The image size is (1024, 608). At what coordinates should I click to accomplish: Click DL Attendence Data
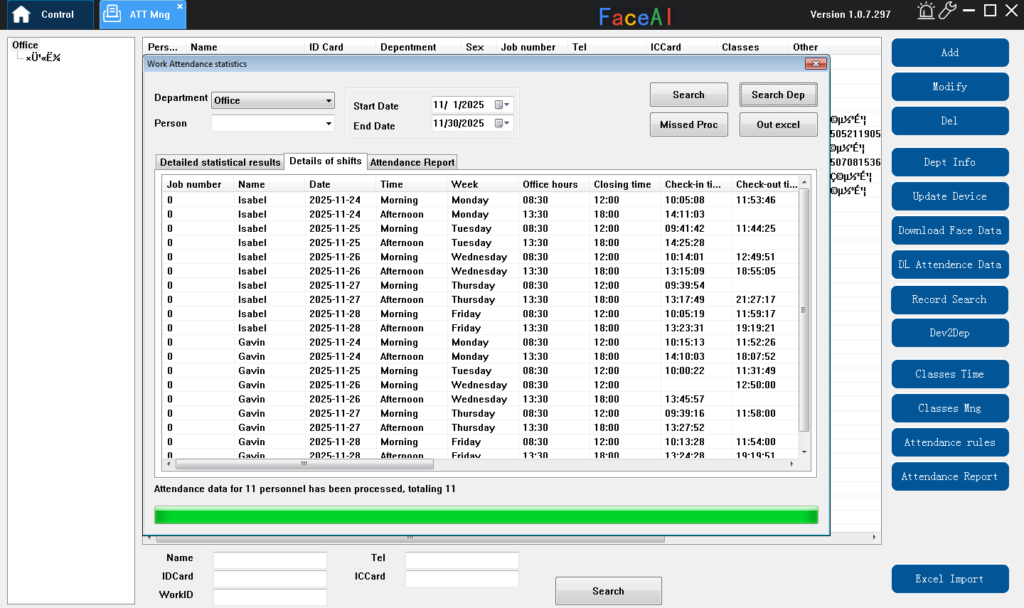(950, 264)
